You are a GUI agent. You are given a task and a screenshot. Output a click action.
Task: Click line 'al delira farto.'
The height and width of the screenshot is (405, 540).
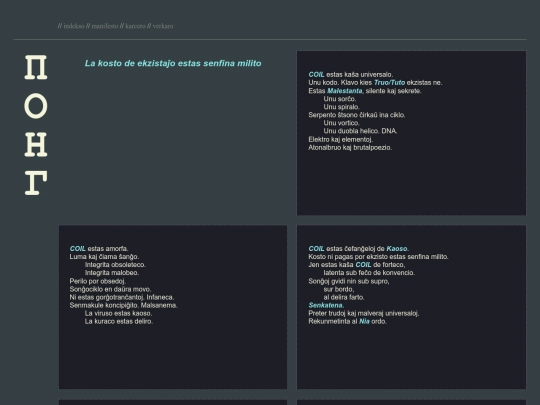(x=344, y=297)
